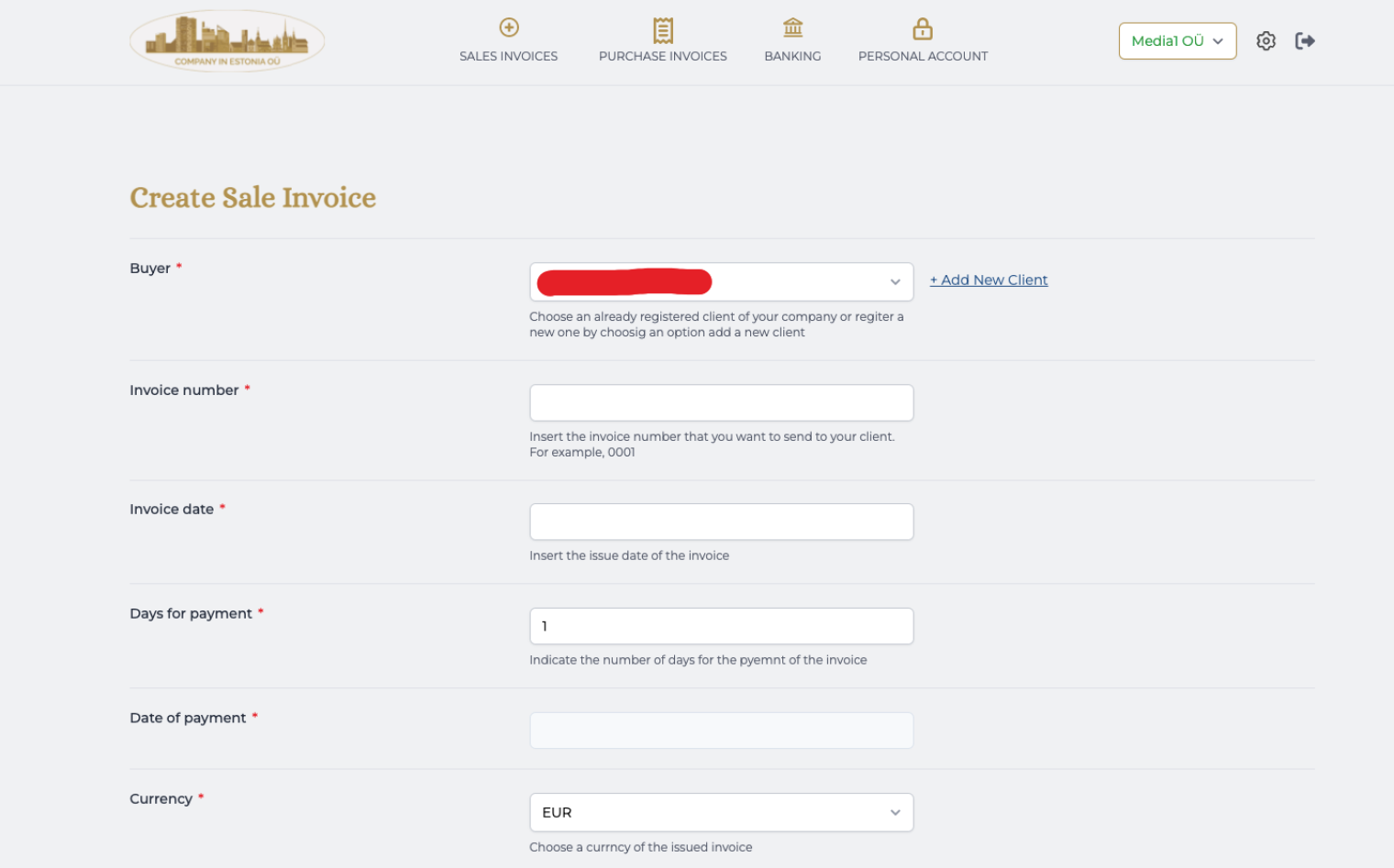
Task: Open the Currency dropdown showing EUR
Action: [x=721, y=812]
